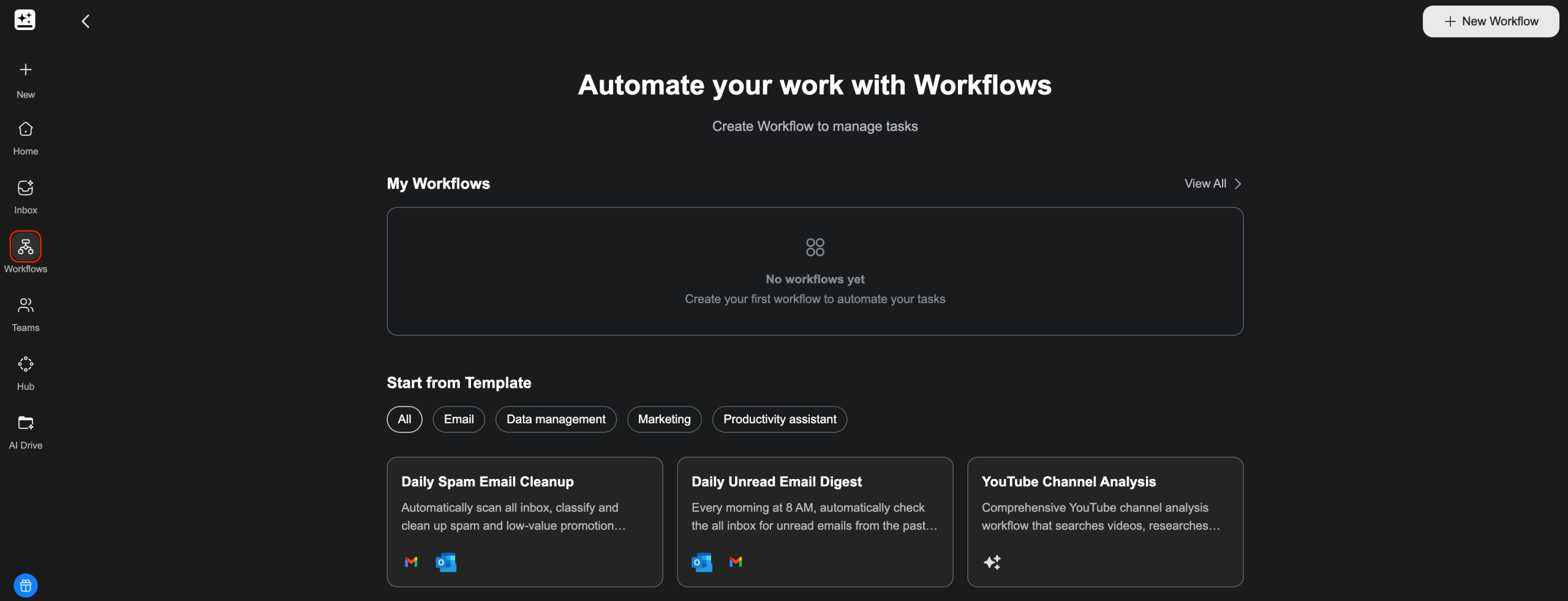Image resolution: width=1568 pixels, height=601 pixels.
Task: Select the All template filter
Action: [404, 420]
